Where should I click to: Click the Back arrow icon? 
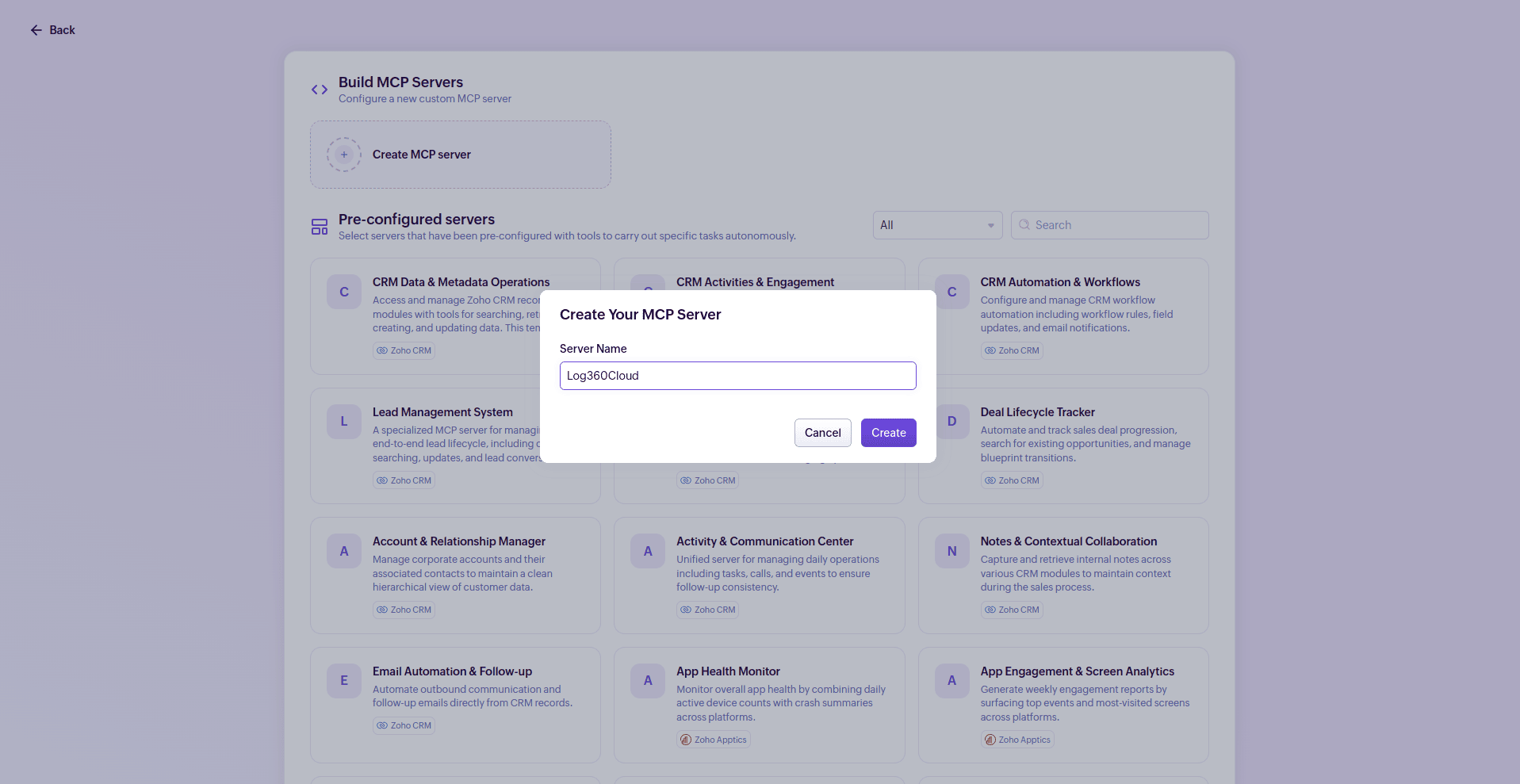36,30
